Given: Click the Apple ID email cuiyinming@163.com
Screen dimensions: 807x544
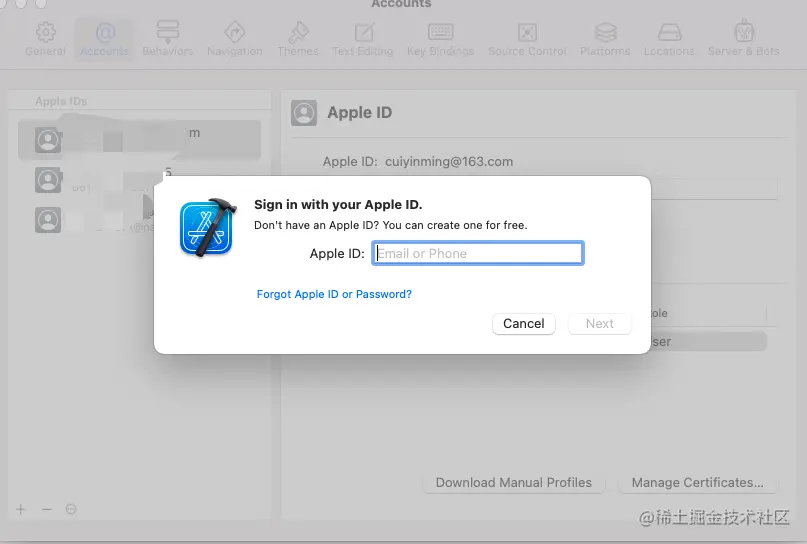Looking at the screenshot, I should pos(449,162).
